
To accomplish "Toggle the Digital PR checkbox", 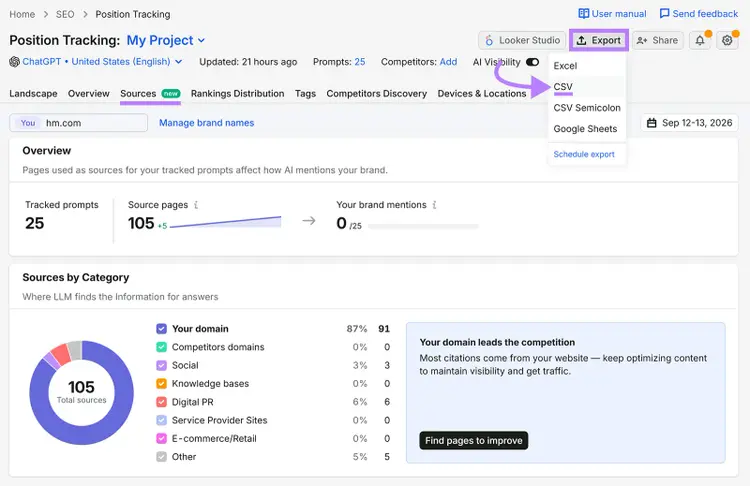I will coord(161,402).
